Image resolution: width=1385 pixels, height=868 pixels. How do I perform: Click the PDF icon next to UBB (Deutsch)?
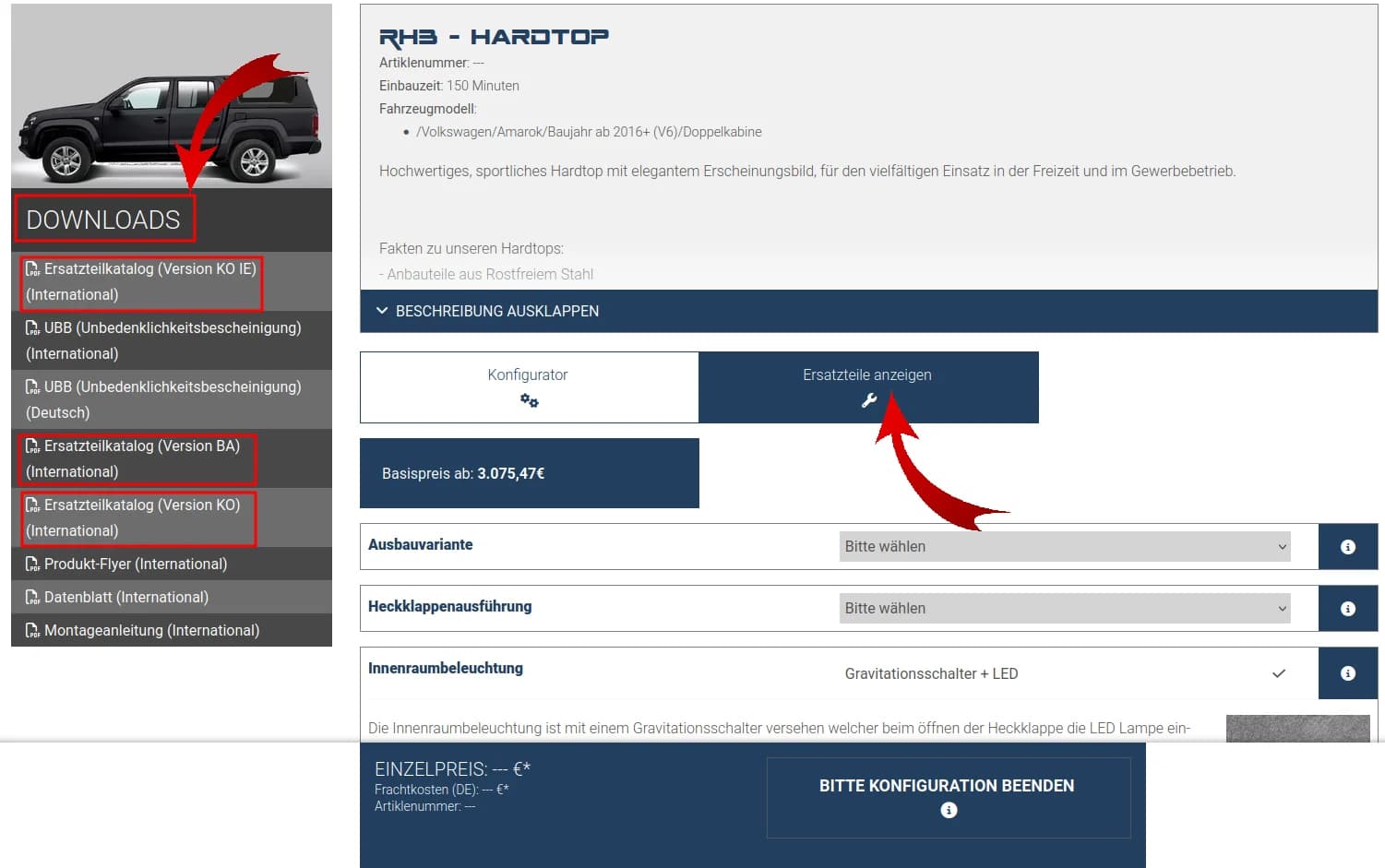pos(33,387)
